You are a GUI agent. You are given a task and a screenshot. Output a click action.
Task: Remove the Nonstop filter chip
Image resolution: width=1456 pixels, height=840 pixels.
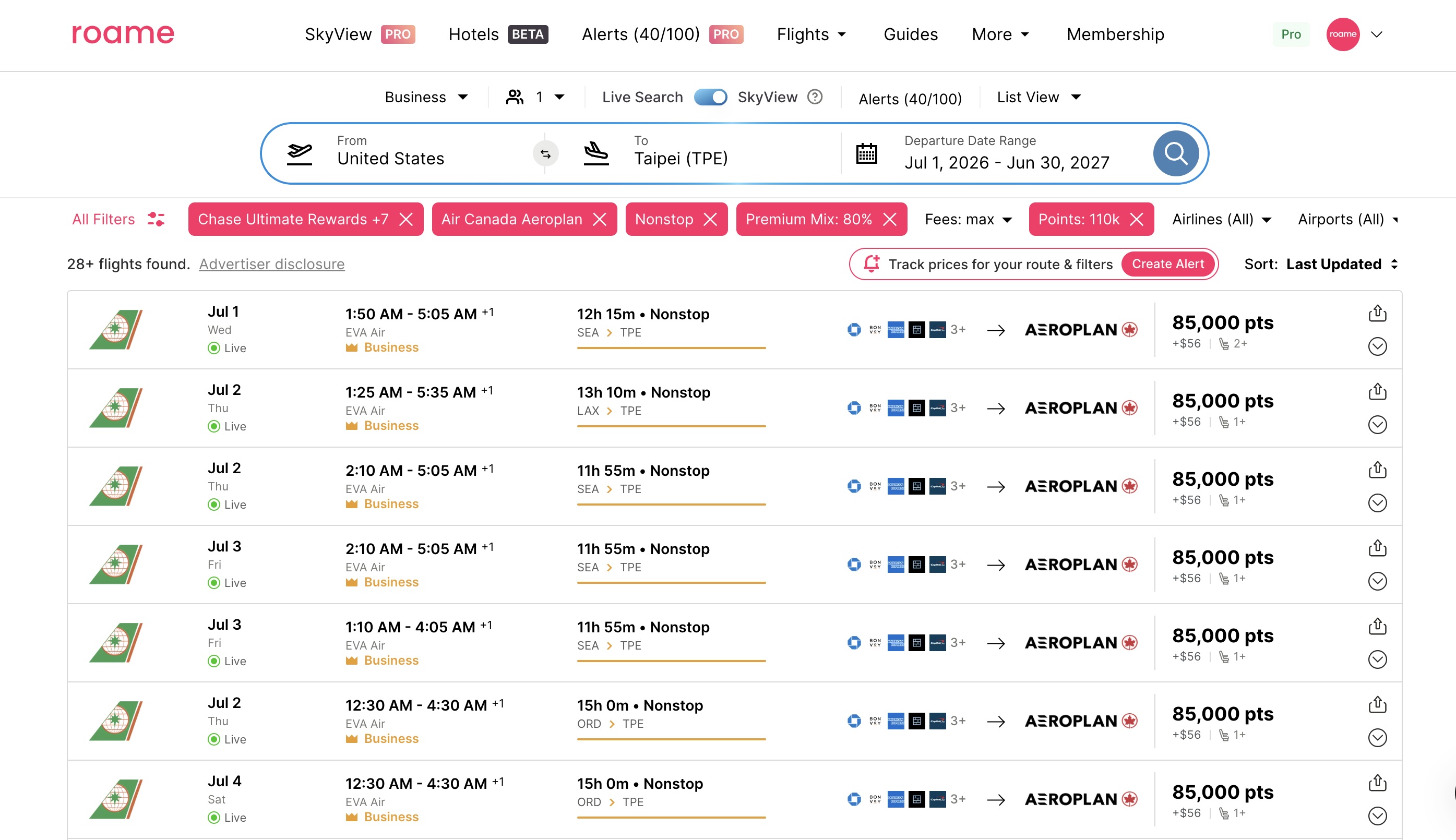(710, 219)
